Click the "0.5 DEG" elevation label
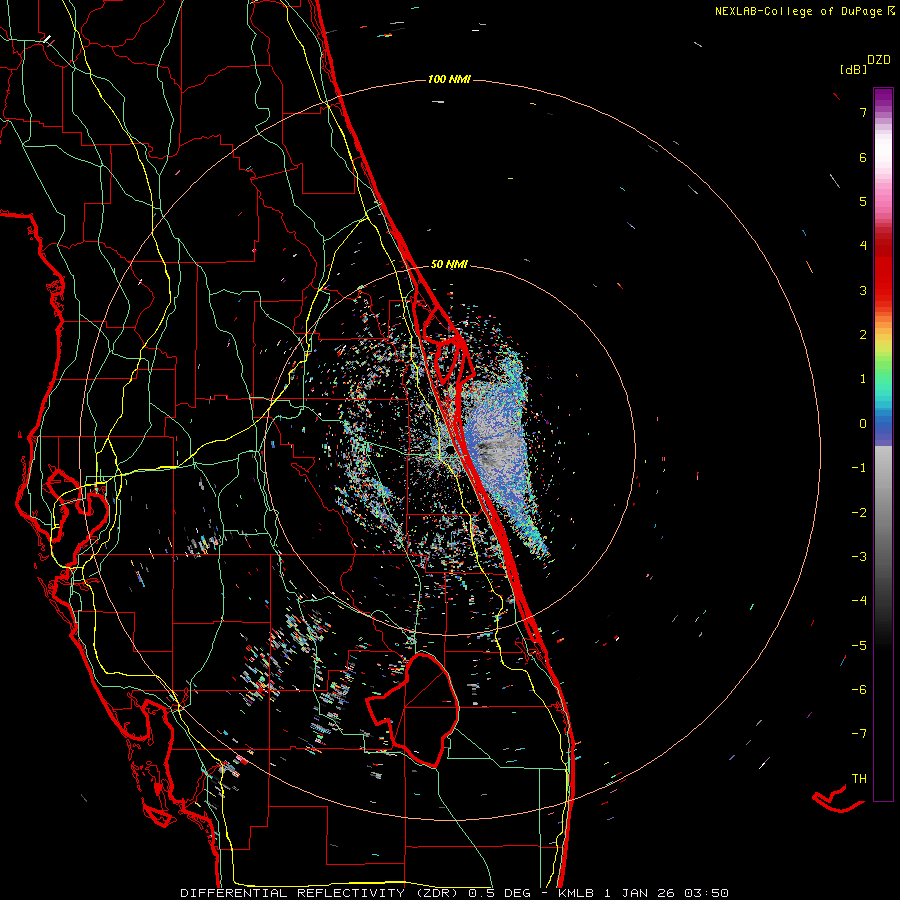Viewport: 900px width, 900px height. point(499,893)
